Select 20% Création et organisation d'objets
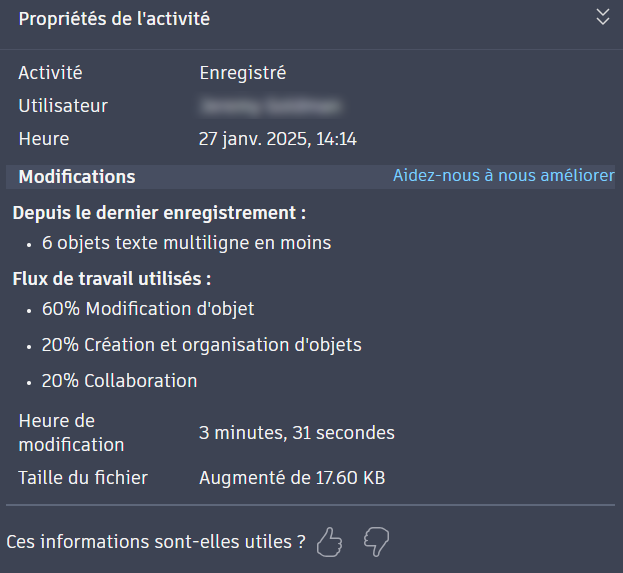This screenshot has height=573, width=623. point(201,345)
